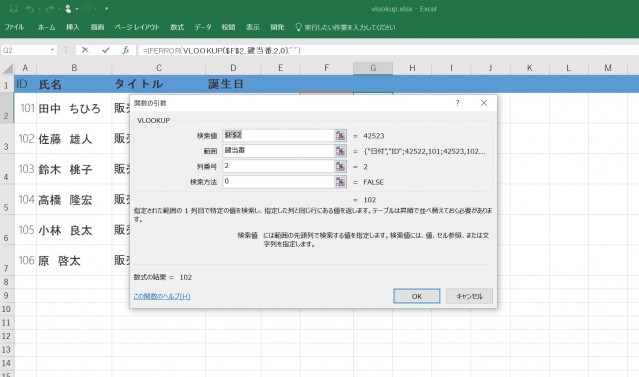Open the Customize Quick Access Toolbar arrow

pos(106,9)
